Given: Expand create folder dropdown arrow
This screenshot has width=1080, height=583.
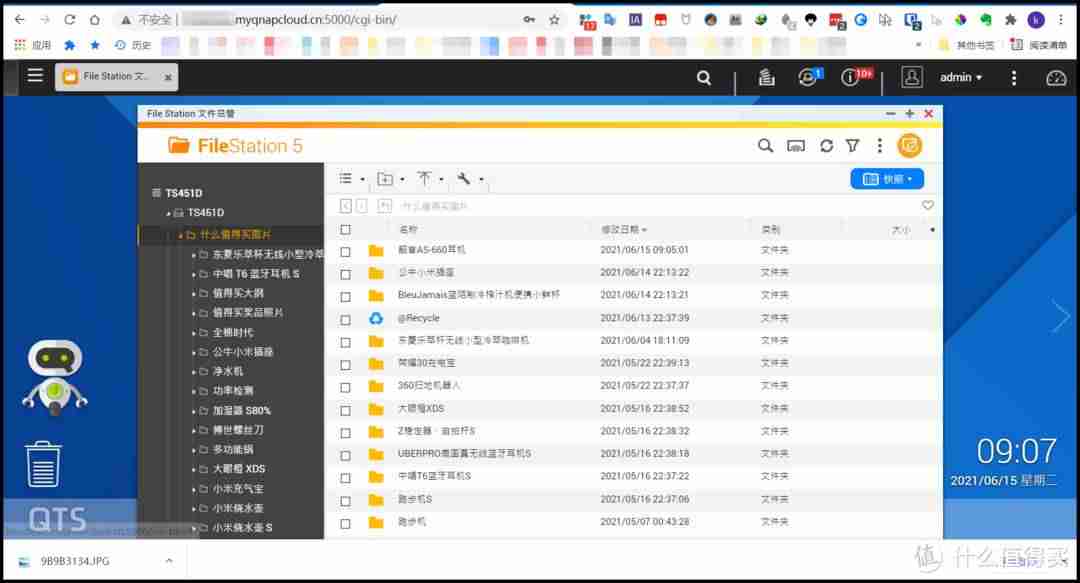Looking at the screenshot, I should (402, 180).
